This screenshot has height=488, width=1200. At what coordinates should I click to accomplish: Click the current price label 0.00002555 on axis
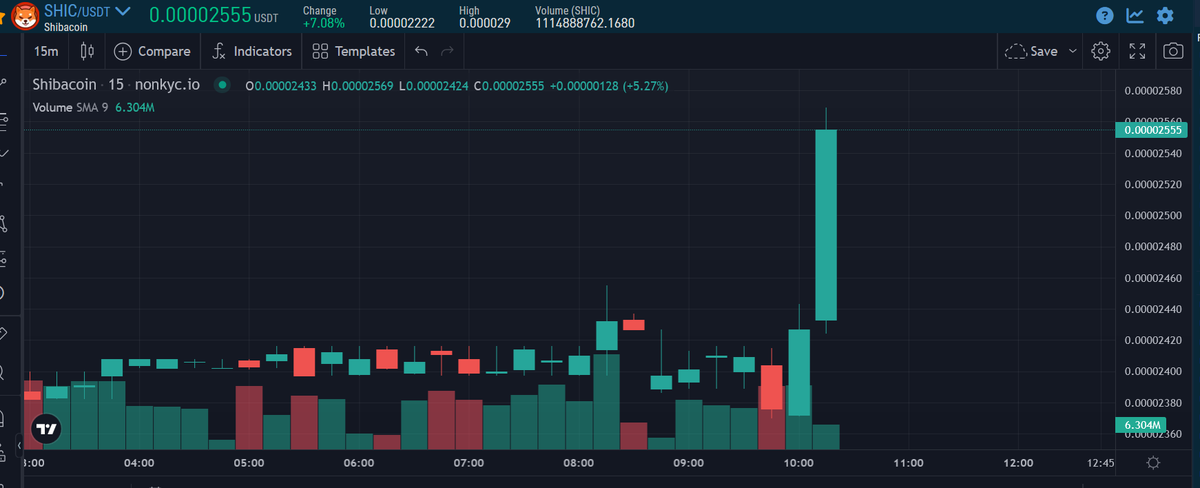(1151, 130)
